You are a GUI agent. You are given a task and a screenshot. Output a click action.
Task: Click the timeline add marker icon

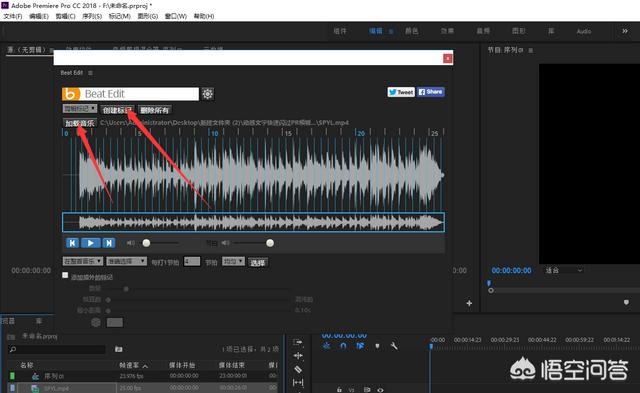(x=377, y=346)
